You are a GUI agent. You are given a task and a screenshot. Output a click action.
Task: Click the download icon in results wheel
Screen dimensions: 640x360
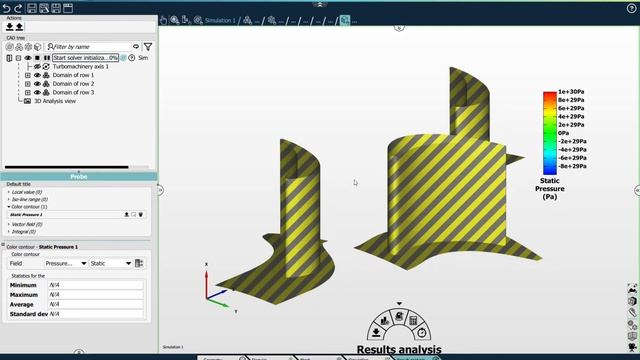point(376,333)
